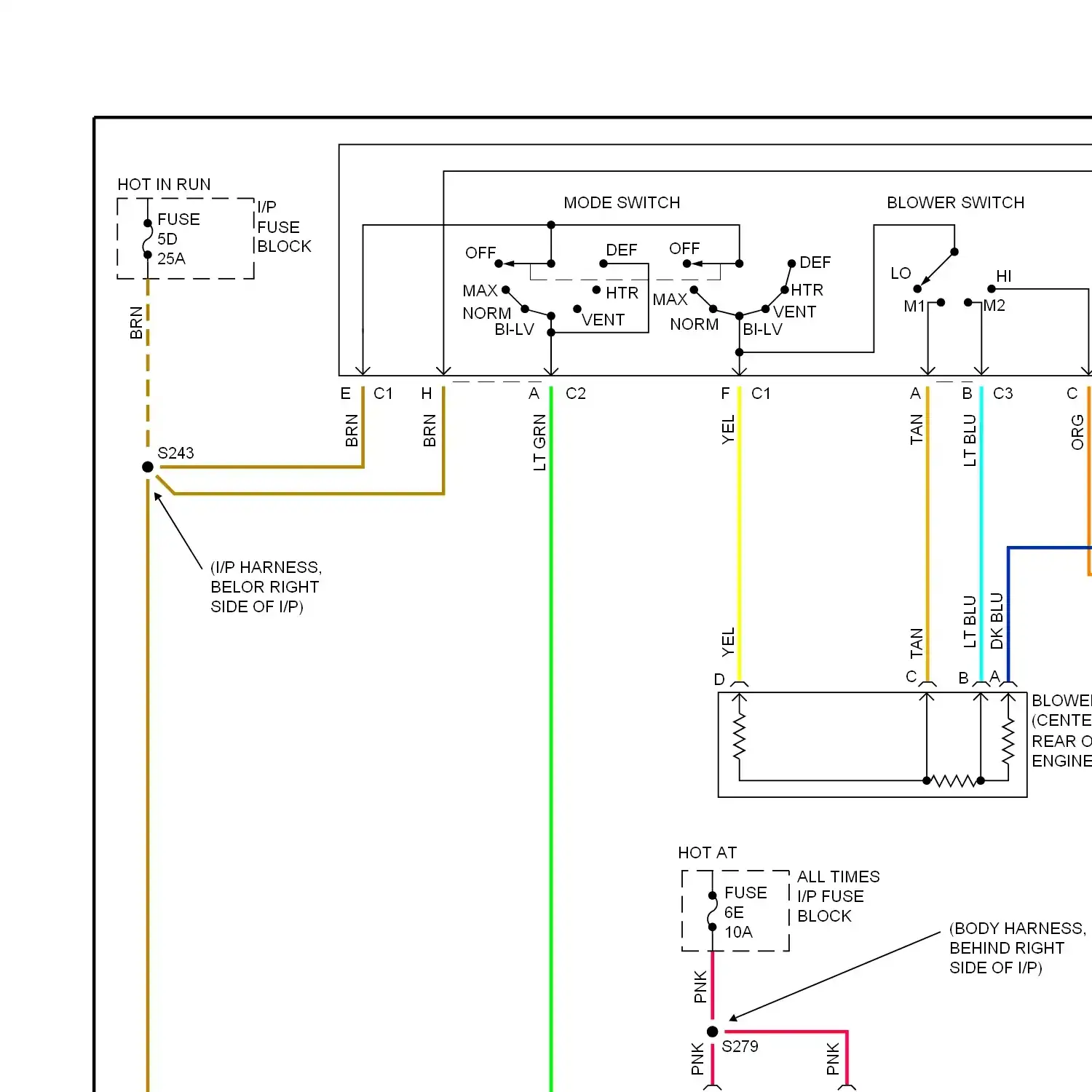Click the "5D" fuse number
The image size is (1092, 1092).
pyautogui.click(x=167, y=239)
